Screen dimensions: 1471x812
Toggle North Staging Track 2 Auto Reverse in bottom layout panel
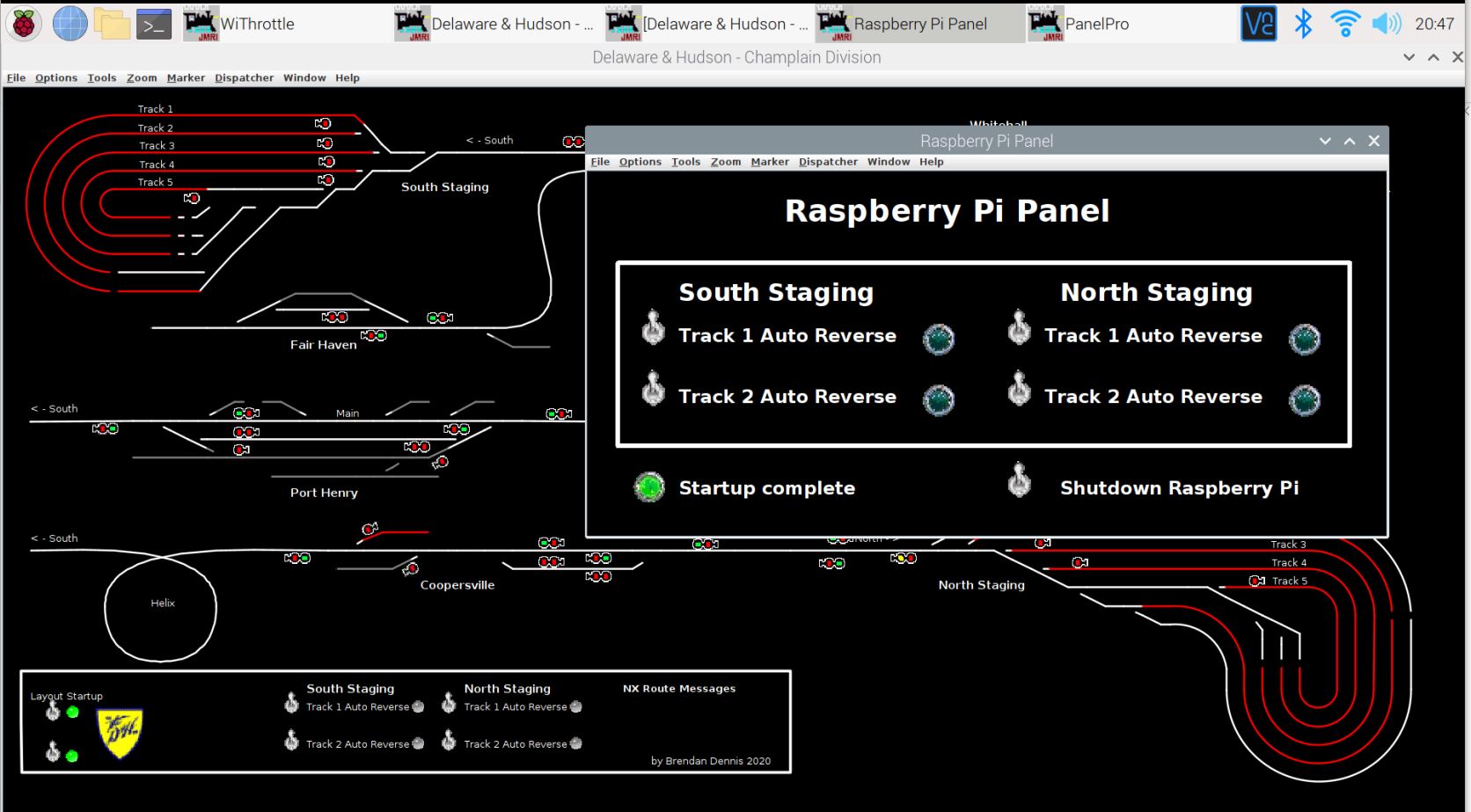point(449,740)
